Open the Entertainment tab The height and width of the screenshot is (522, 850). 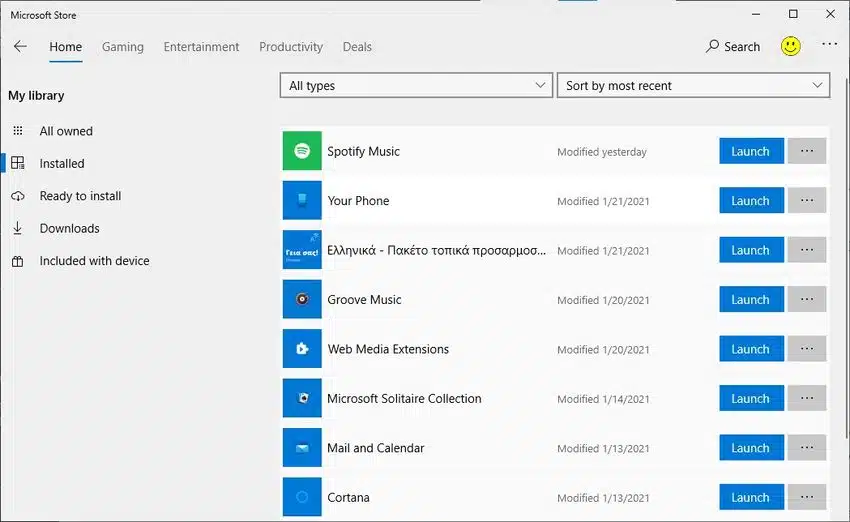coord(201,47)
